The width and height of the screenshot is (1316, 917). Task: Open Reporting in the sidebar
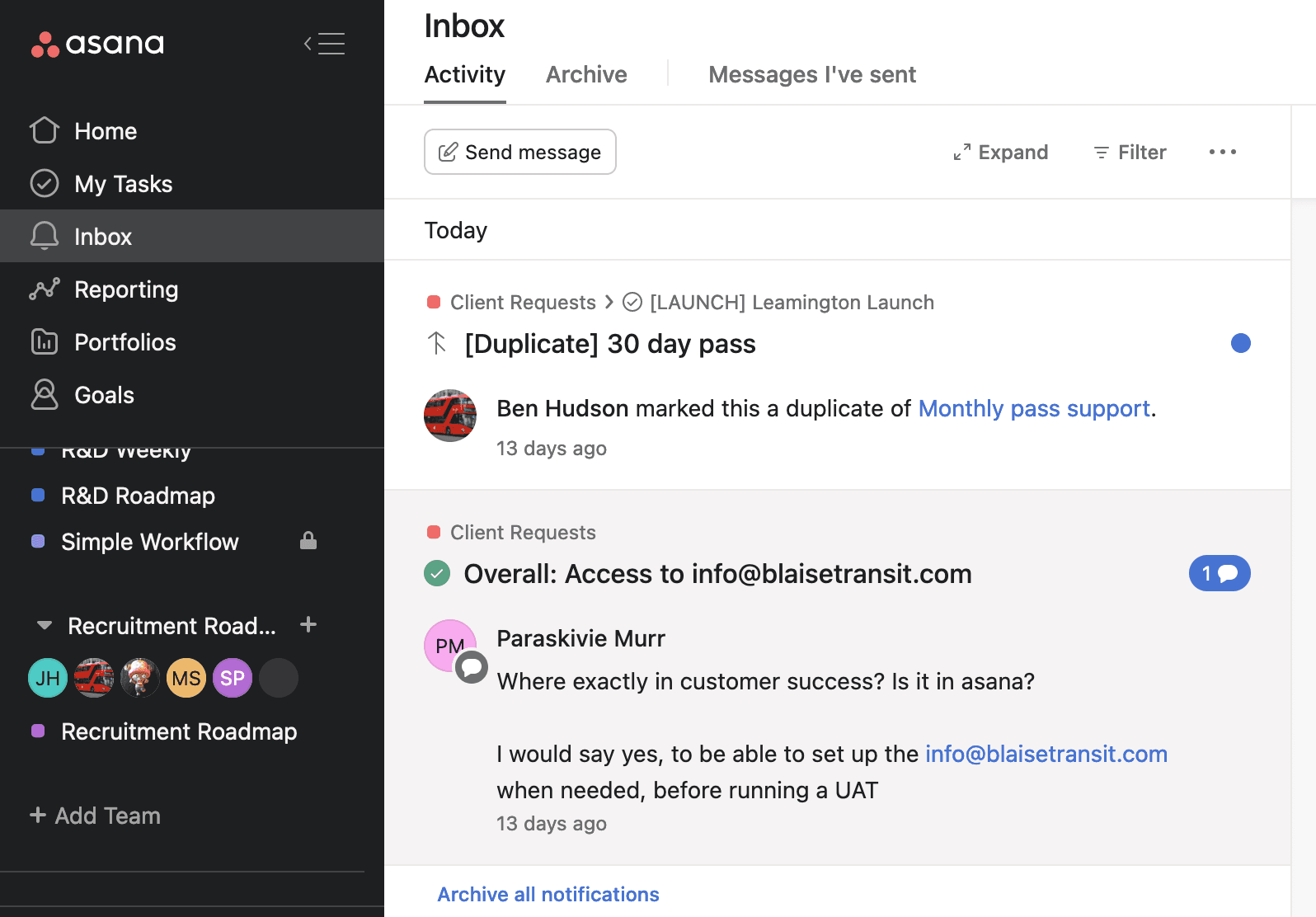pos(192,289)
